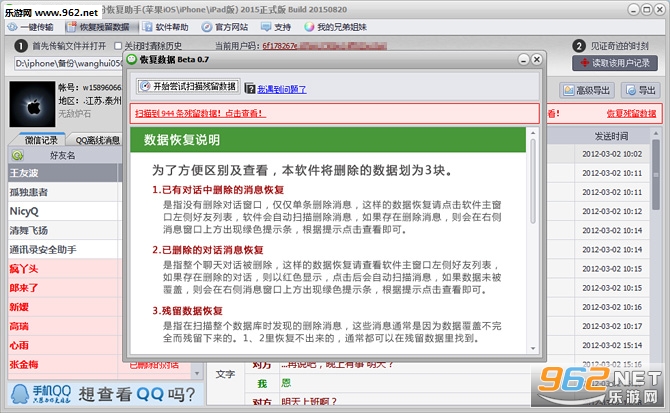Click the message text 明天上班啊？

click(309, 401)
